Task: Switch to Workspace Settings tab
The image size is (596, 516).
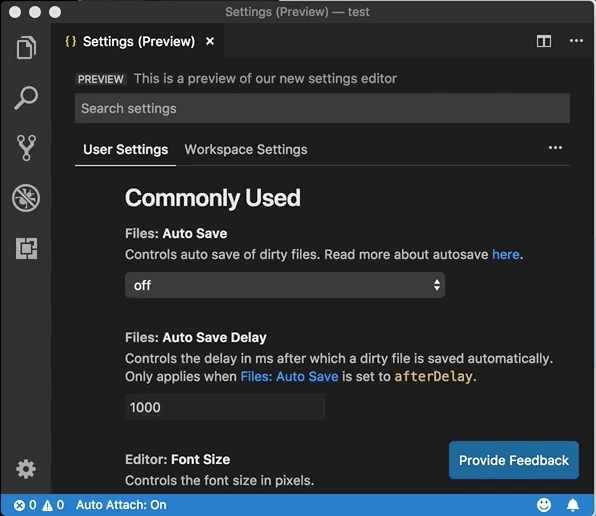Action: coord(246,150)
